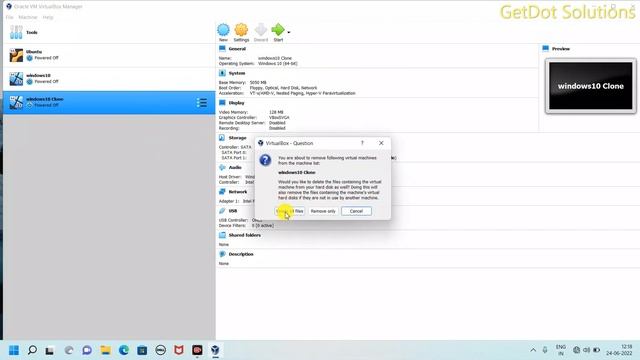Click the Display section header
The image size is (640, 360).
pos(236,103)
